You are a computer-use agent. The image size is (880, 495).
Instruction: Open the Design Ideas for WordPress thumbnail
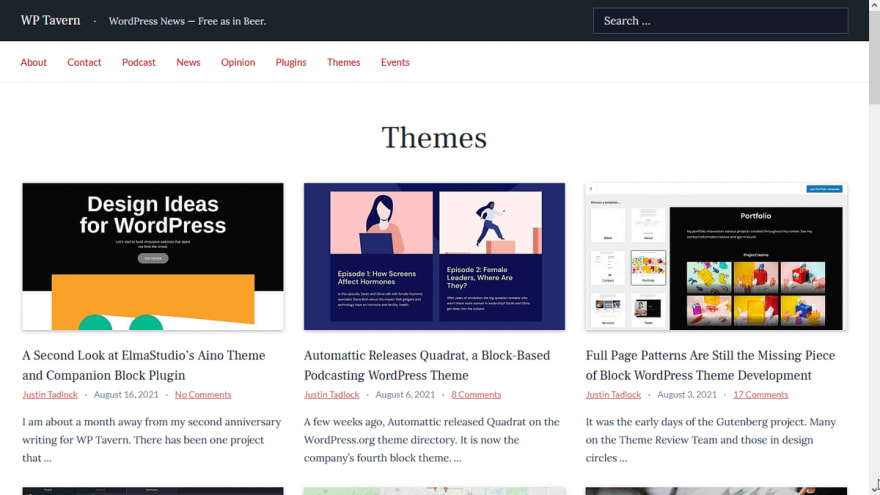[153, 256]
